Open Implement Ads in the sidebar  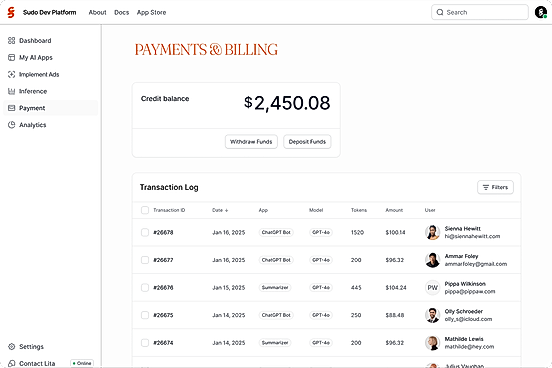[x=51, y=74]
